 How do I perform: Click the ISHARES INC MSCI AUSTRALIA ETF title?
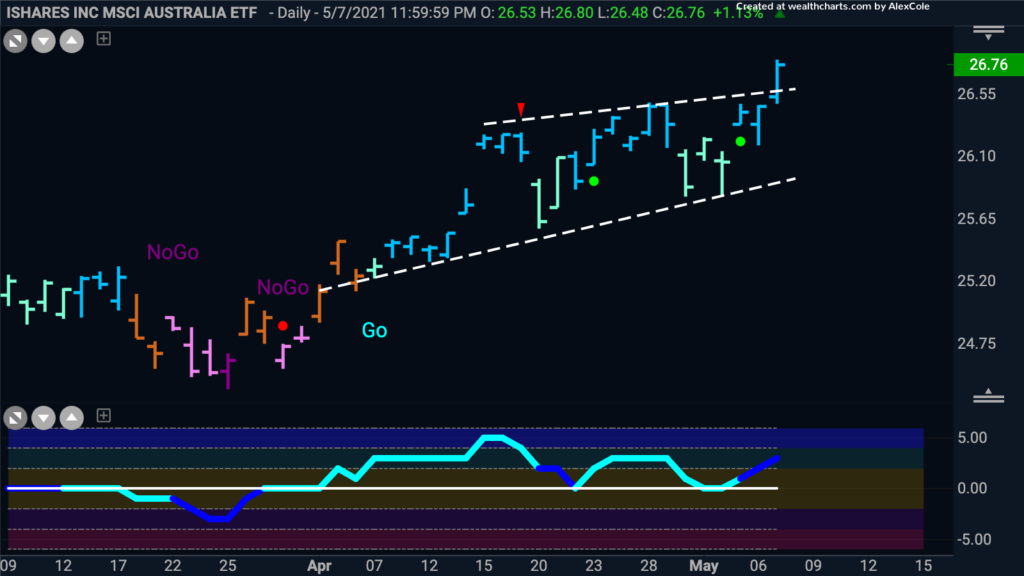[131, 12]
